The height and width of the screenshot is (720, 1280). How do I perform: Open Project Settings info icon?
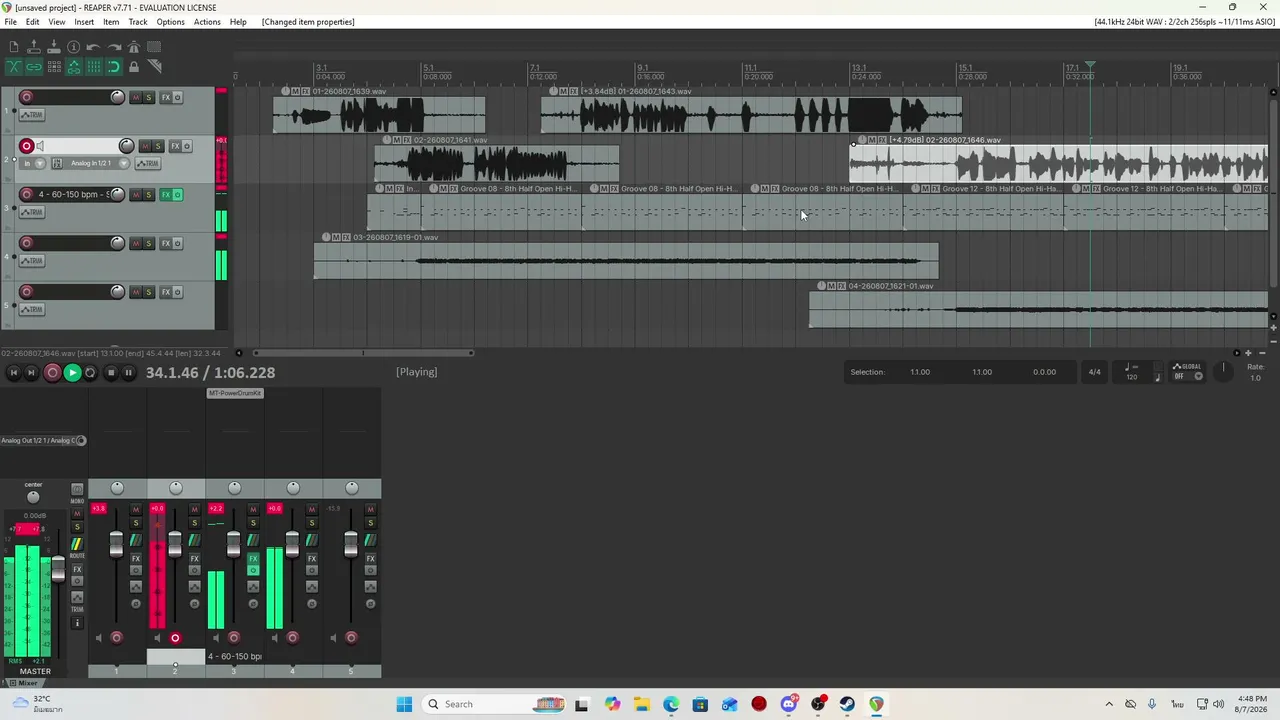coord(73,47)
